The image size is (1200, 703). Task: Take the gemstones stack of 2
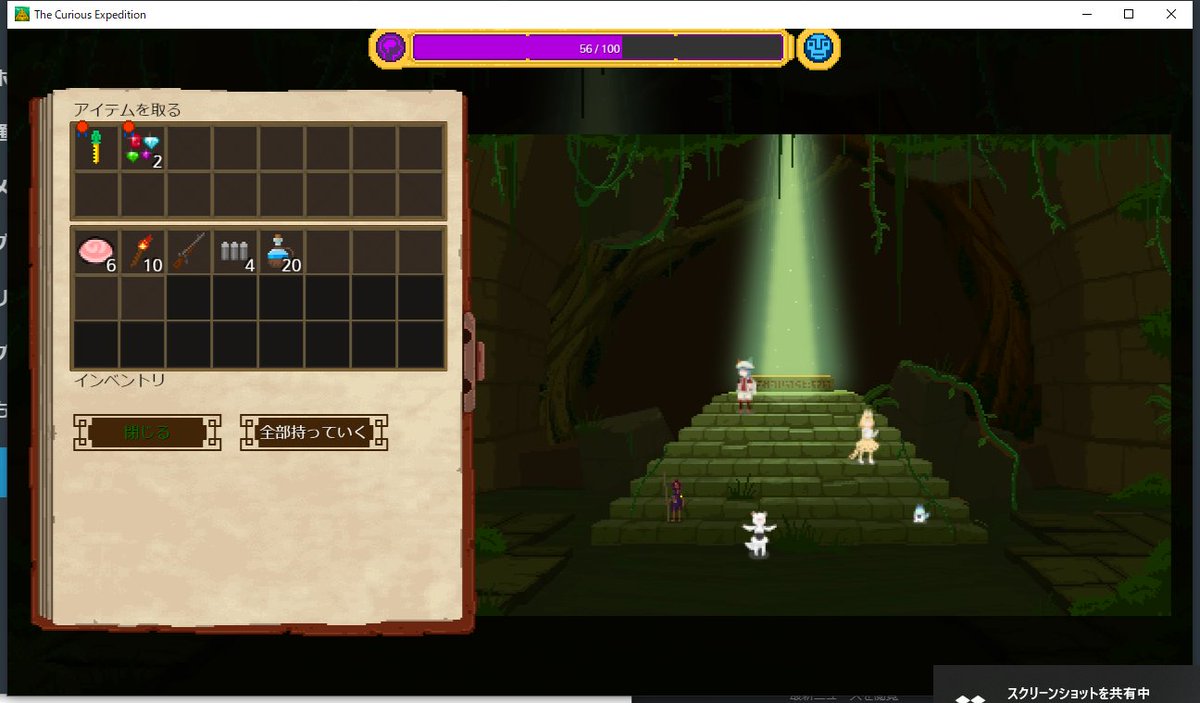pyautogui.click(x=143, y=148)
